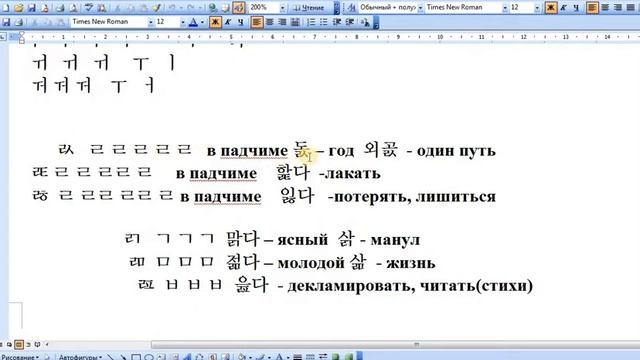Insert a hyperlink with the globe icon
This screenshot has width=640, height=360.
point(212,8)
